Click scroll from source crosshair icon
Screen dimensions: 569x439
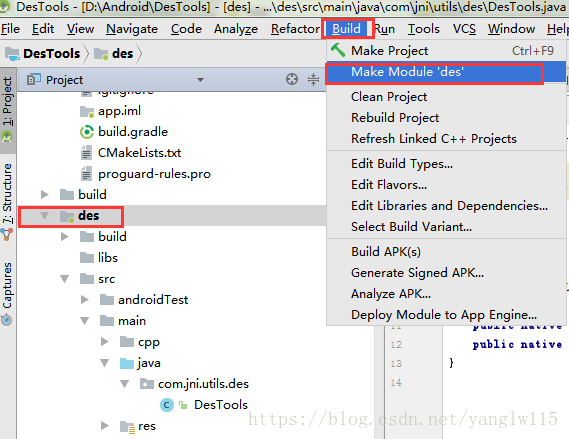point(292,79)
